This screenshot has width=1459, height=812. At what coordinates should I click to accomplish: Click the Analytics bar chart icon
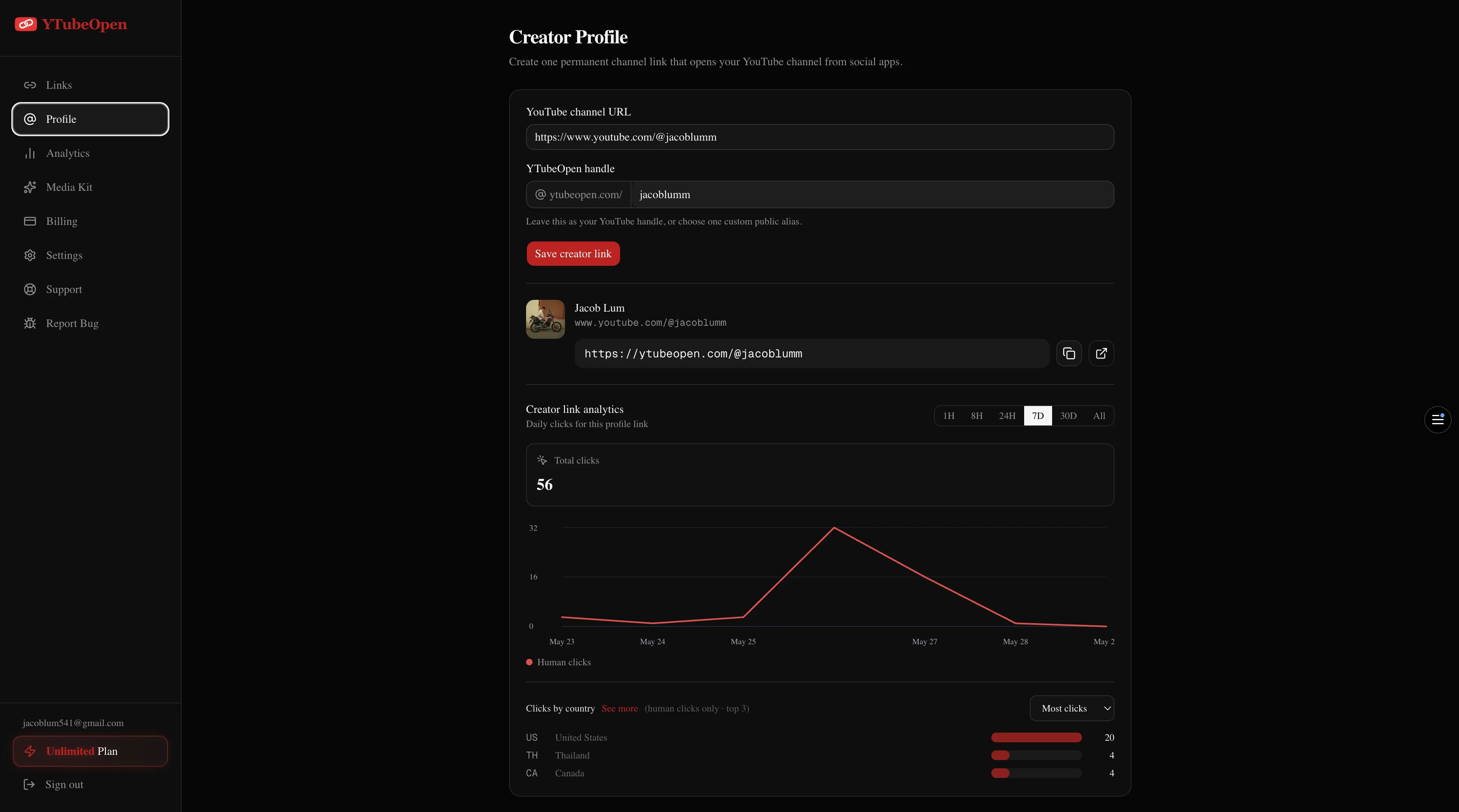(30, 153)
